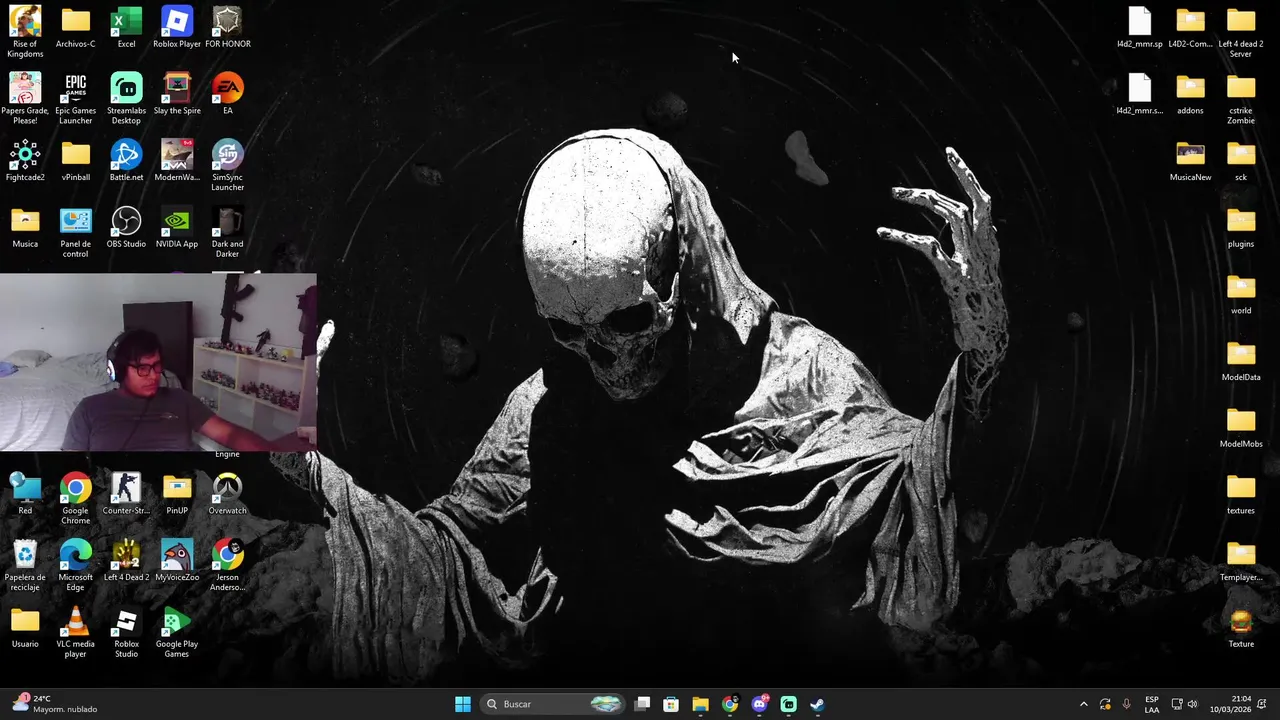Launch Slay the Spire
Image resolution: width=1280 pixels, height=720 pixels.
[177, 94]
